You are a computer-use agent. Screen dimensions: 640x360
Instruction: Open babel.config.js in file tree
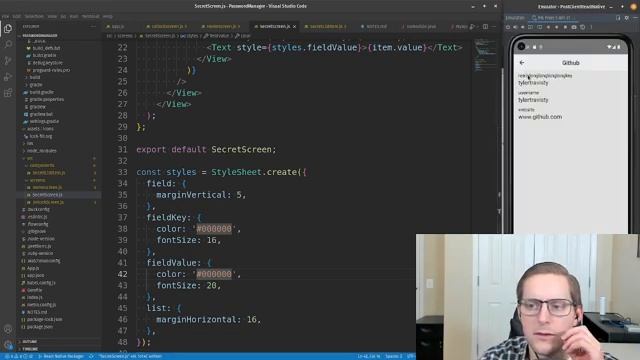pos(41,283)
